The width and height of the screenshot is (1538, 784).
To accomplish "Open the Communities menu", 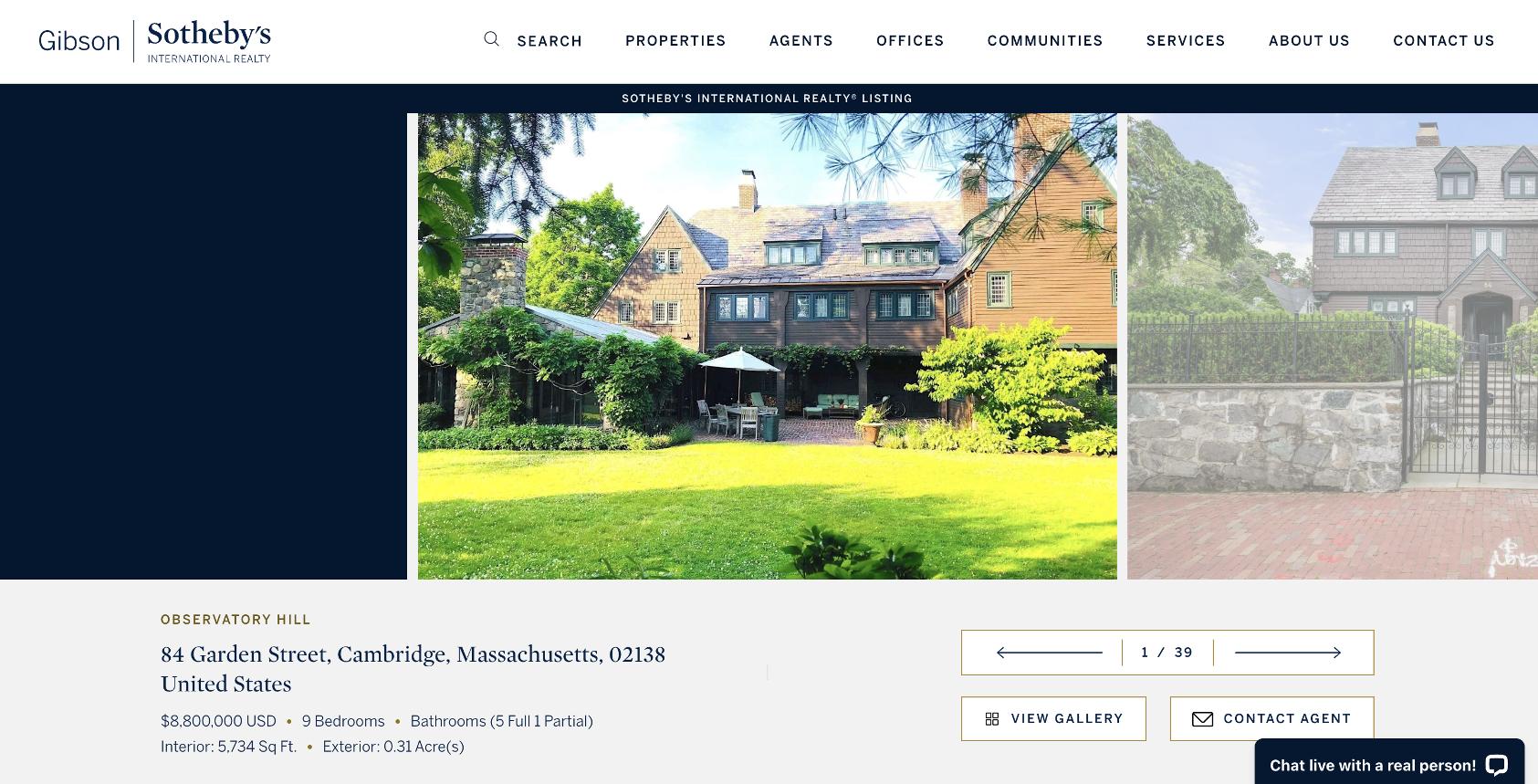I will tap(1045, 41).
